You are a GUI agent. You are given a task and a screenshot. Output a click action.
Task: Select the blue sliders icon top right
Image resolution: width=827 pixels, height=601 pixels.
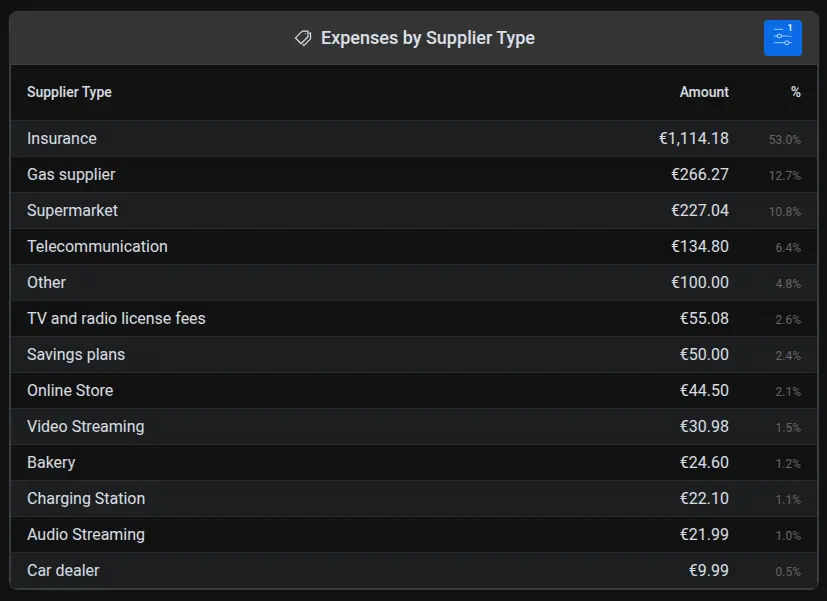coord(782,37)
